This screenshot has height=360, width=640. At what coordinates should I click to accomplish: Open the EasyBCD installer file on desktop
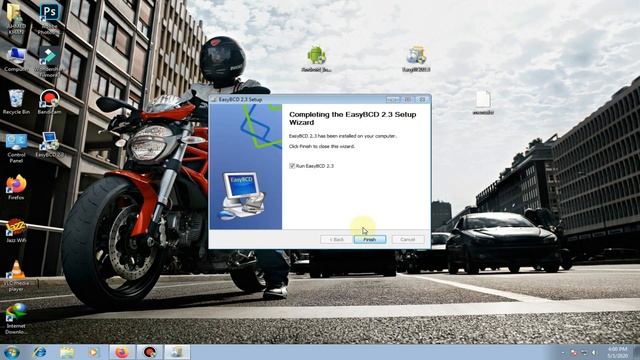(416, 60)
